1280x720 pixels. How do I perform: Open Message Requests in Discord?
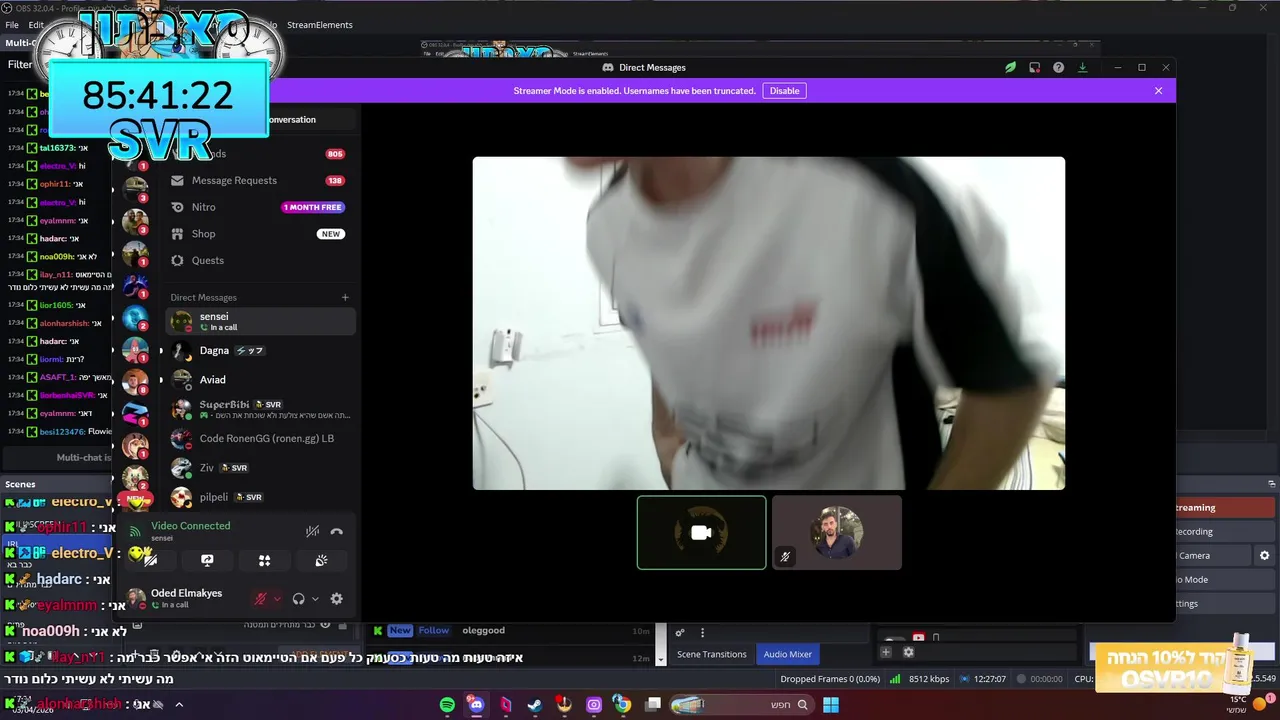[x=260, y=181]
